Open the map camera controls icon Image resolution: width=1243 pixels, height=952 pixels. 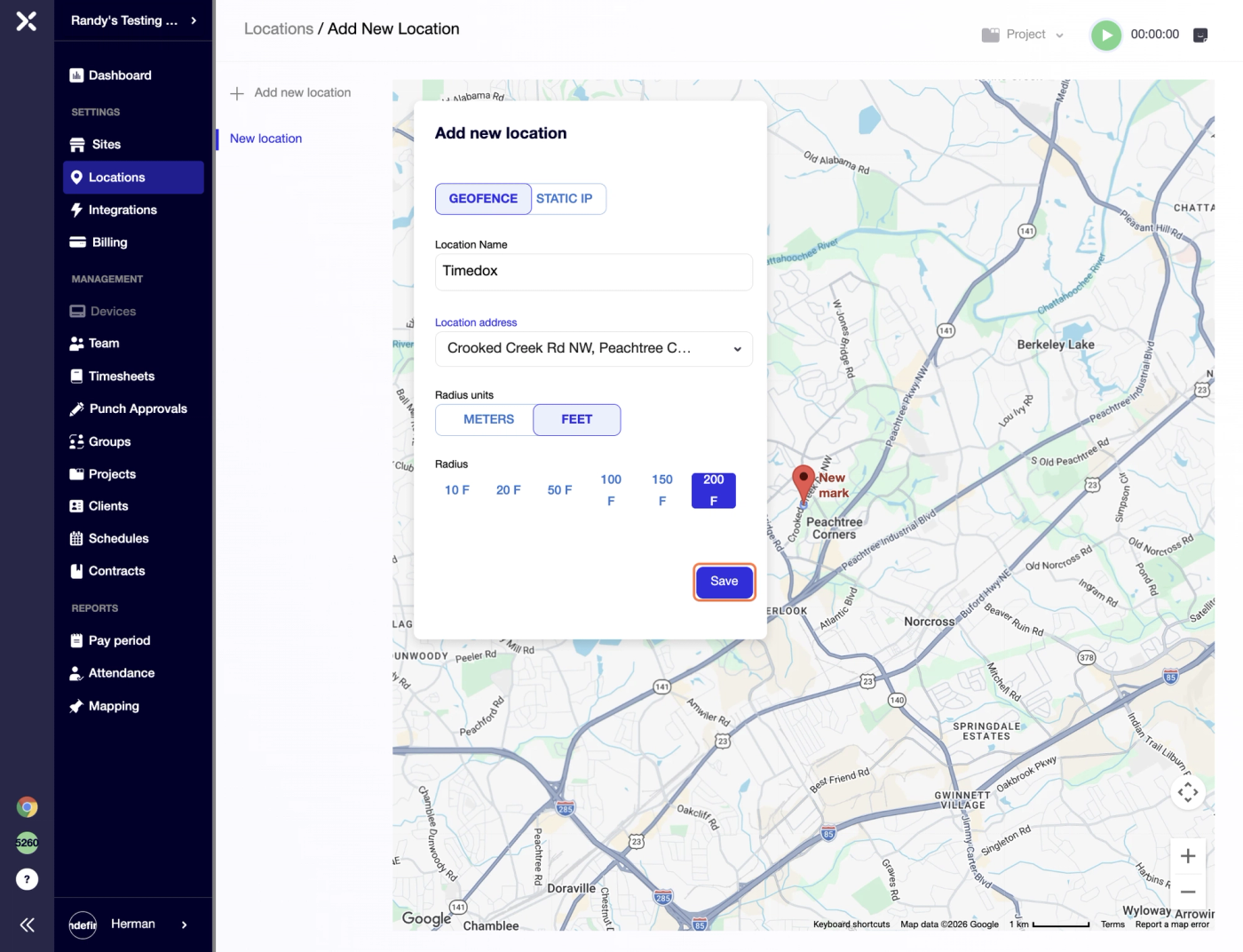(1188, 792)
